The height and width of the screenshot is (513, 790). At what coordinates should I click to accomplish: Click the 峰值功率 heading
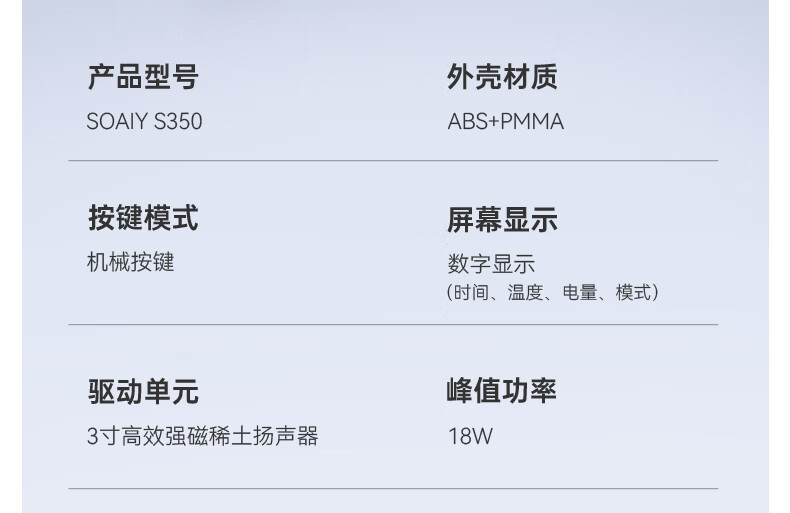pos(501,391)
